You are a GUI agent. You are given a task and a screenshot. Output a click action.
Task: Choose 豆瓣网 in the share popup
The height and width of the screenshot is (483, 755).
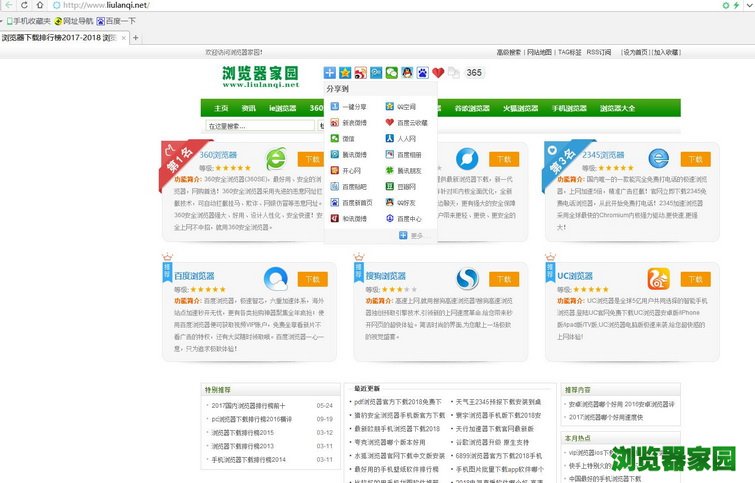point(401,186)
